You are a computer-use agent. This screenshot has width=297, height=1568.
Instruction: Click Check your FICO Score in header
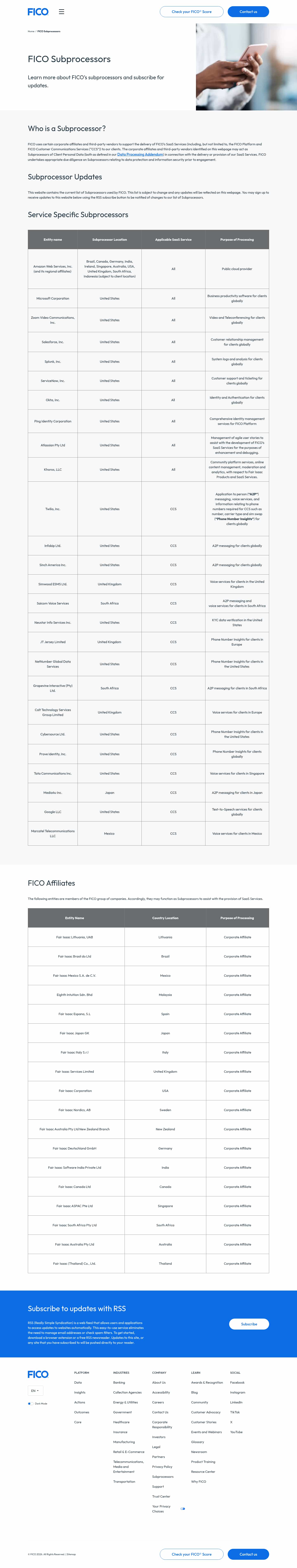[x=191, y=12]
